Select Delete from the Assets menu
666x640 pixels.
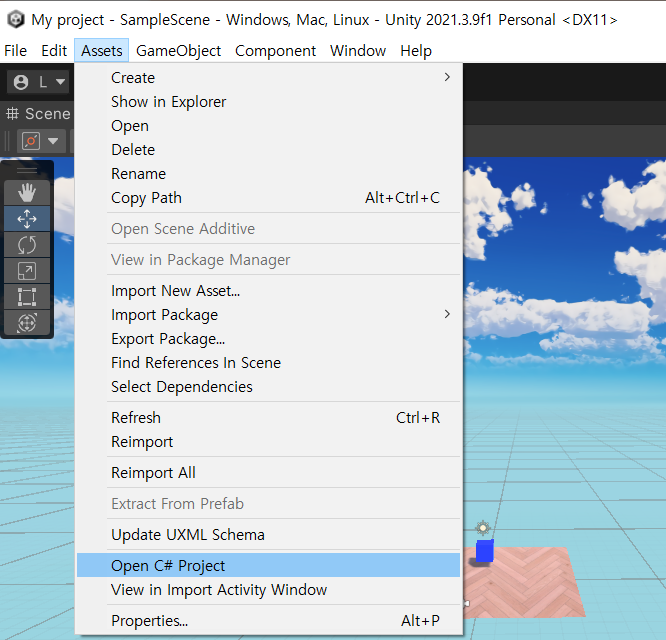coord(268,150)
